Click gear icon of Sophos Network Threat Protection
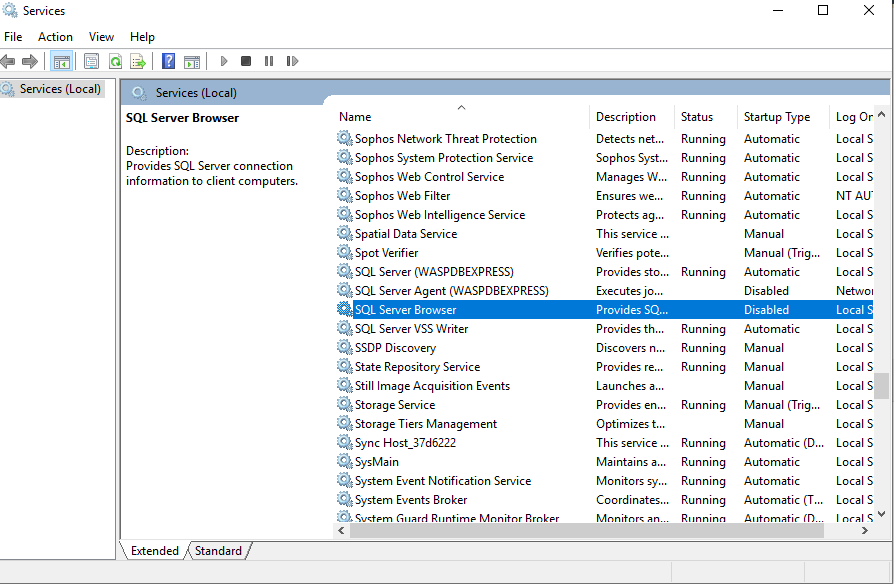 [x=344, y=138]
